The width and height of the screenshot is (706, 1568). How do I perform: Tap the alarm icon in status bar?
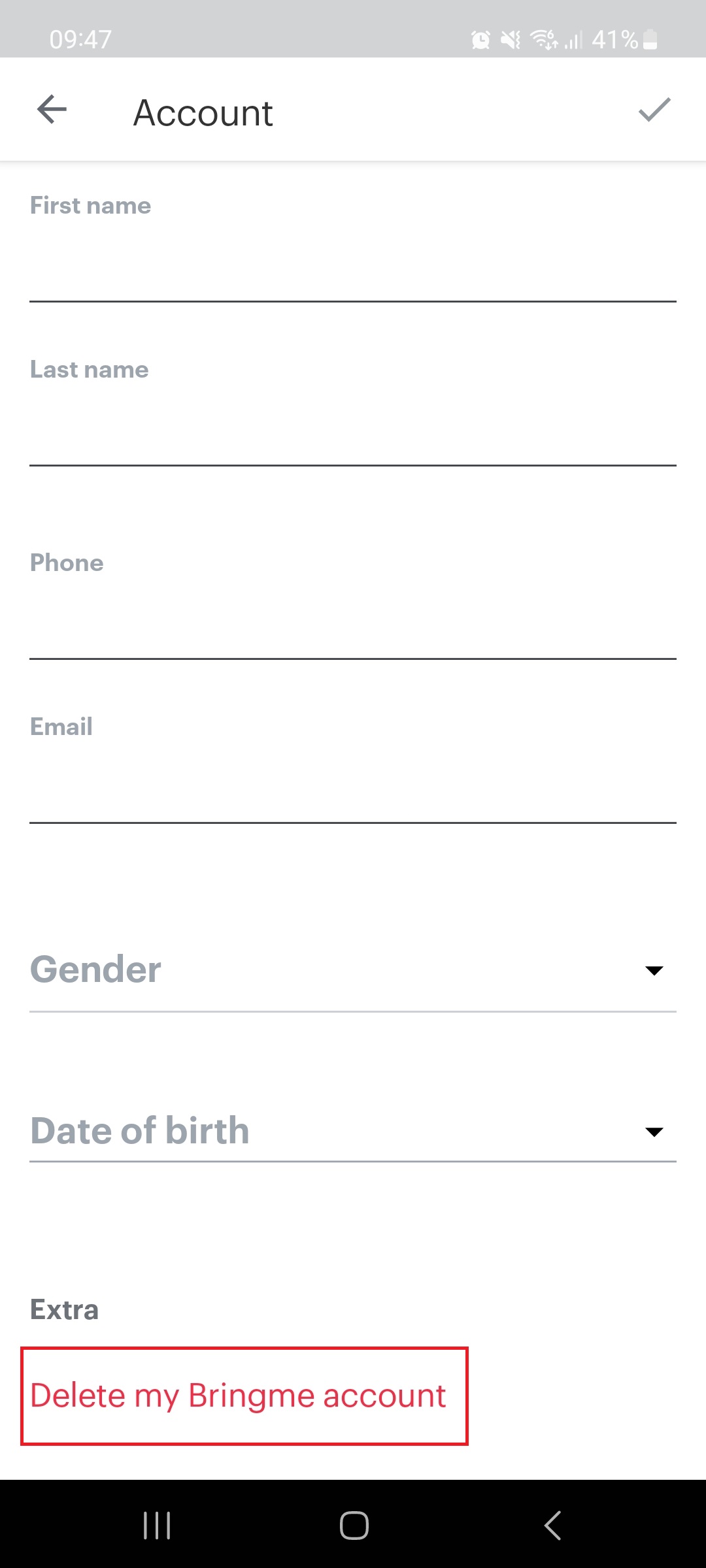pyautogui.click(x=480, y=40)
